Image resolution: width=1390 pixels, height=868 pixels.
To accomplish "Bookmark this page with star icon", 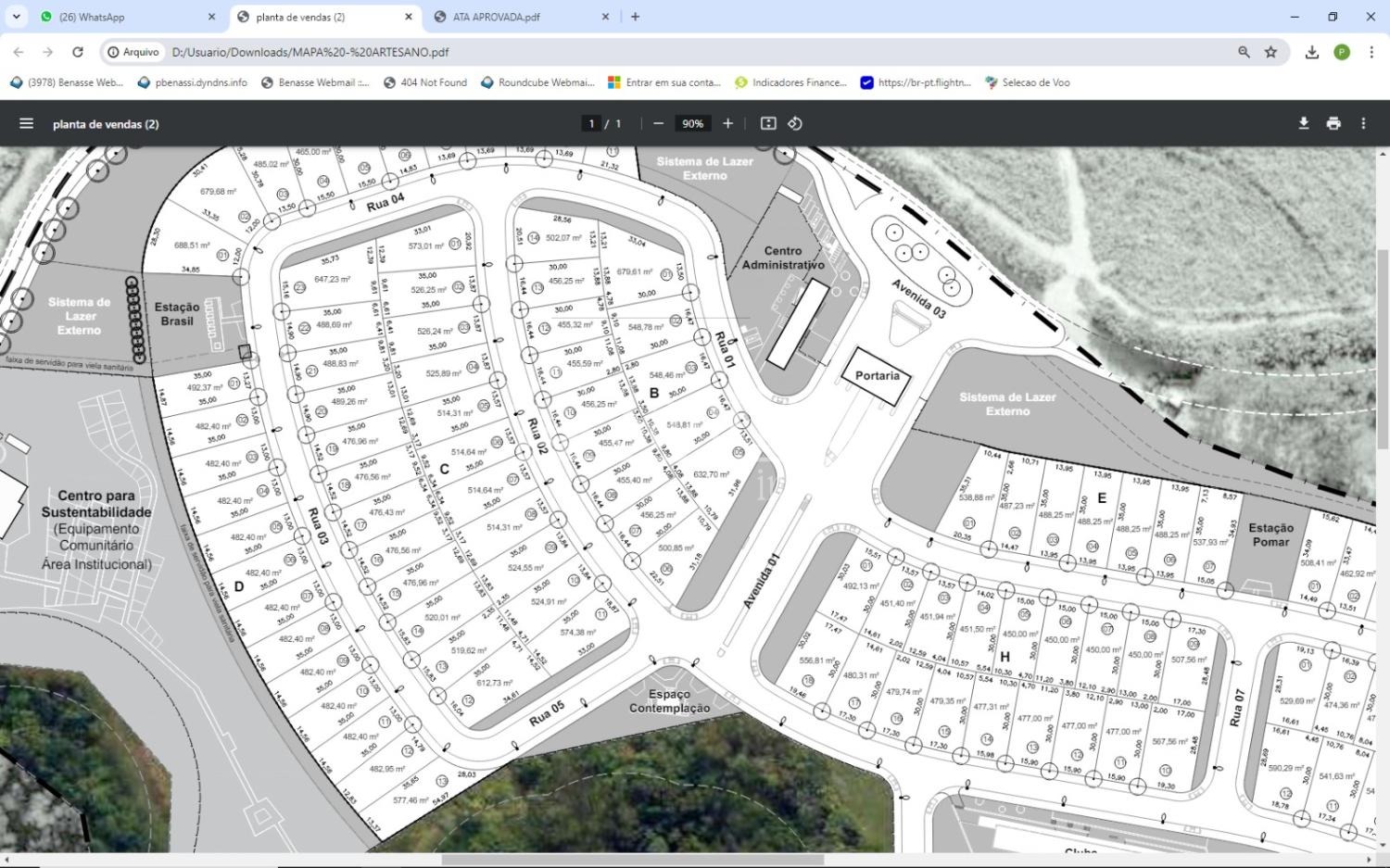I will (x=1271, y=52).
